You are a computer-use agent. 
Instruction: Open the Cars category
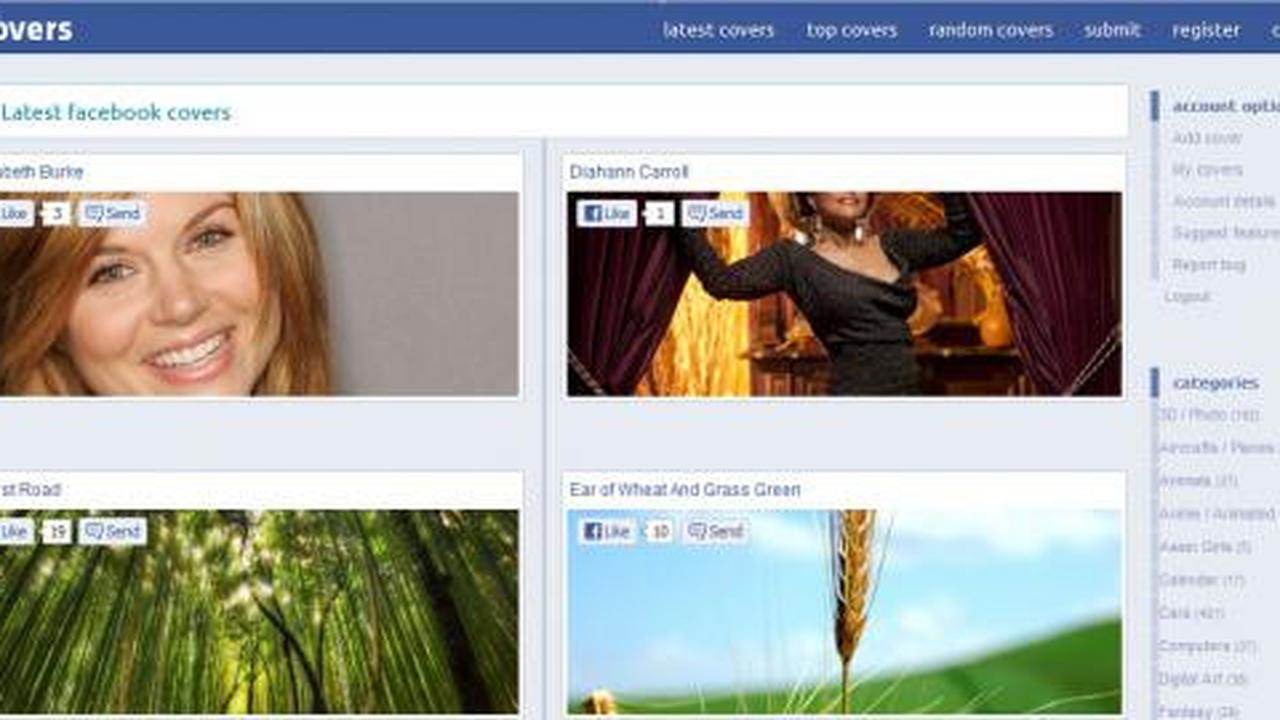[x=1191, y=613]
